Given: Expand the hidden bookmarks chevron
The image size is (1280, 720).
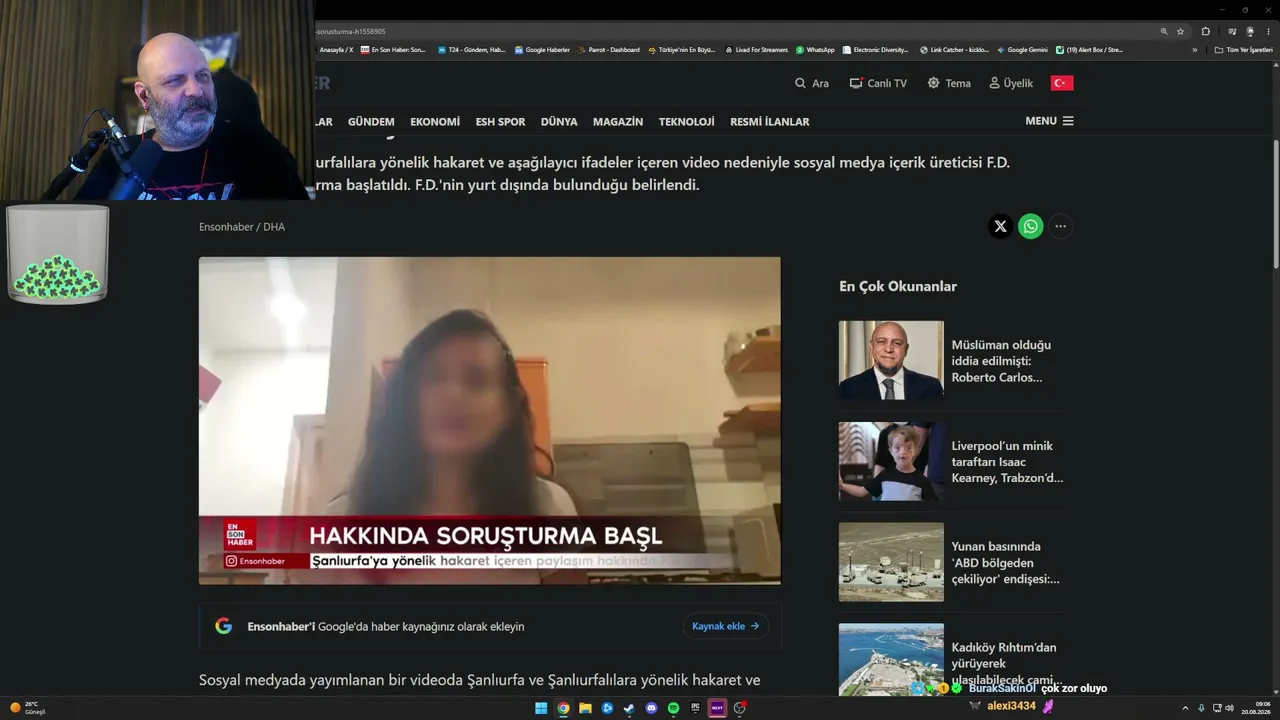Looking at the screenshot, I should [1194, 50].
